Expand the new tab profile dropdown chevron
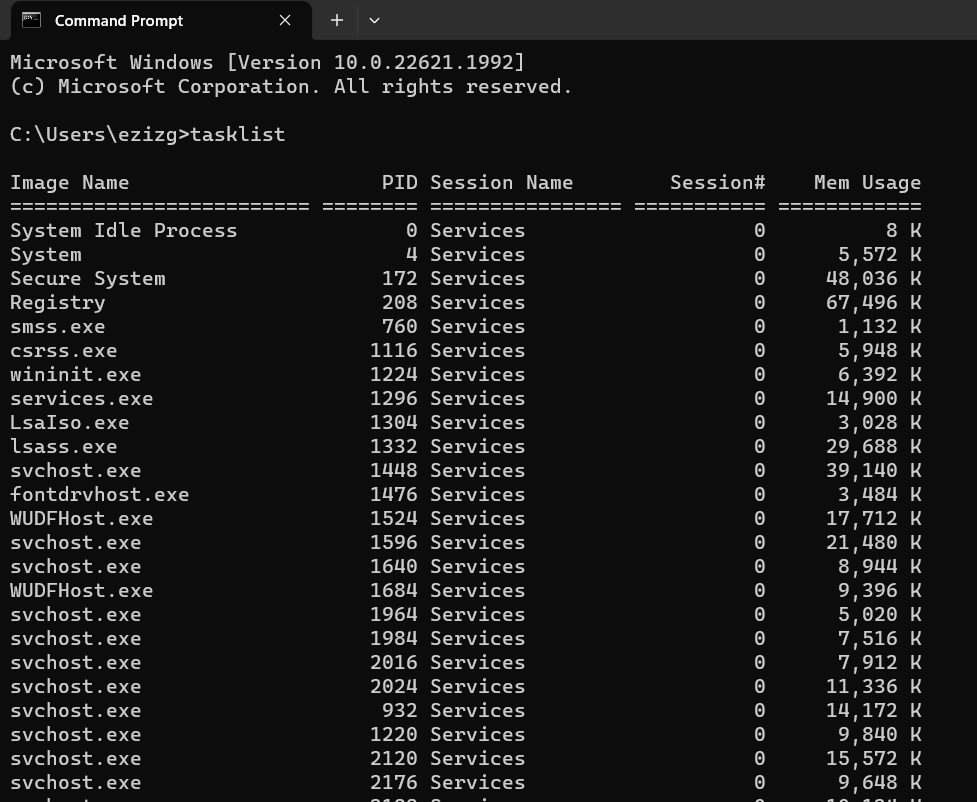Viewport: 977px width, 802px height. pos(374,20)
